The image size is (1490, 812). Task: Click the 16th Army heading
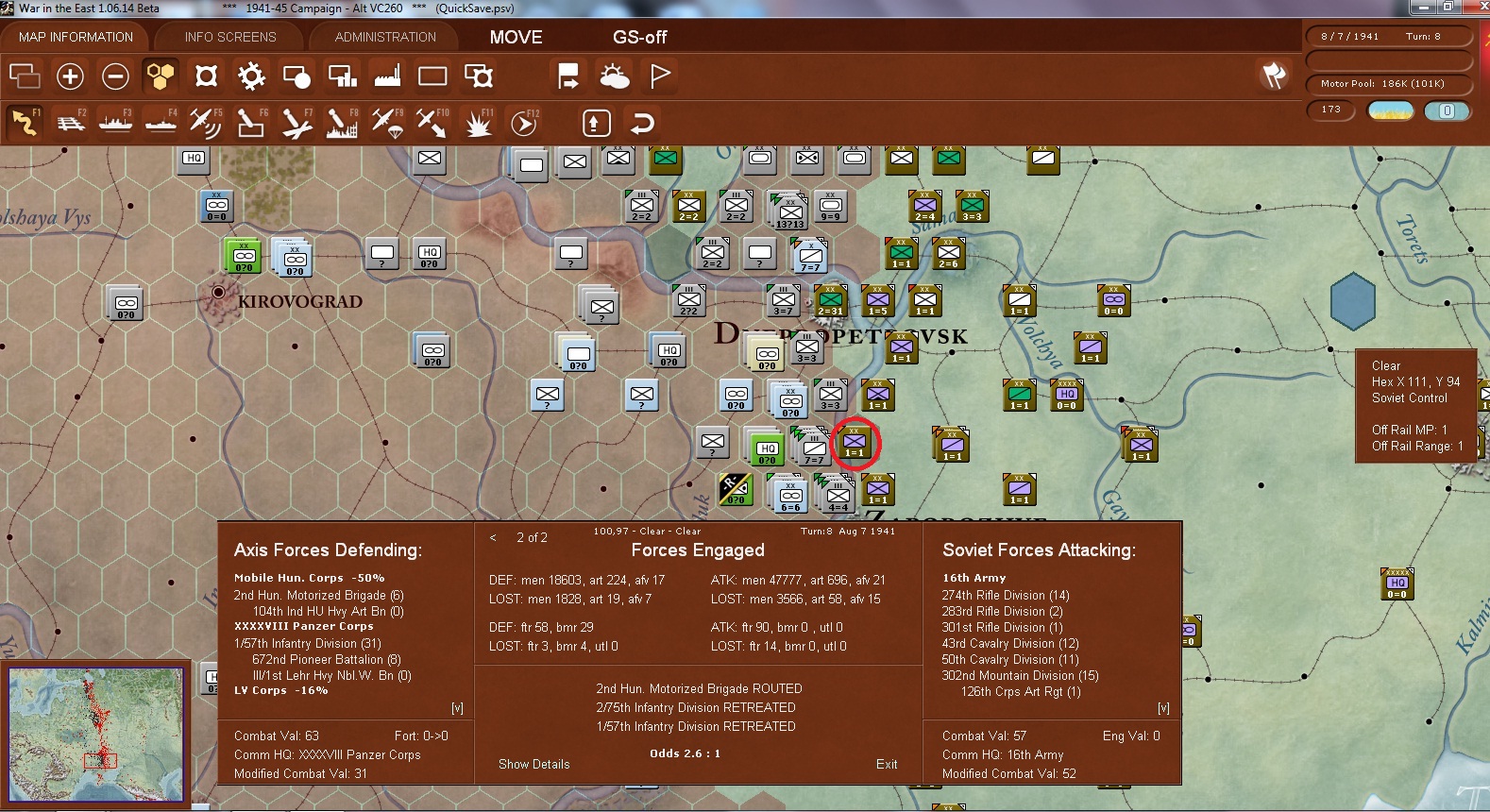coord(974,578)
